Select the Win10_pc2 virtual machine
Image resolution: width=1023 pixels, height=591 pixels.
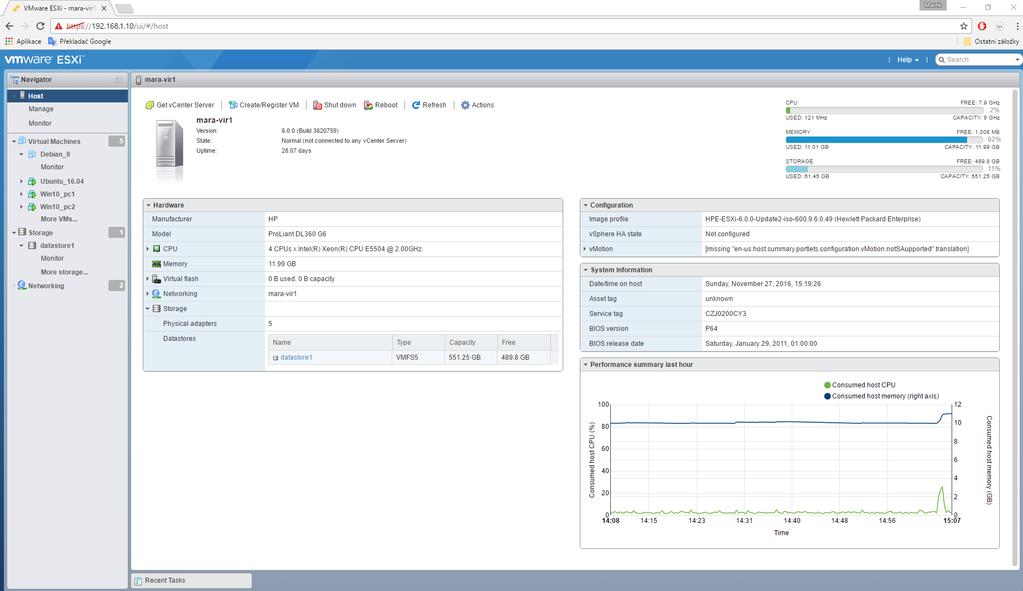pyautogui.click(x=57, y=207)
